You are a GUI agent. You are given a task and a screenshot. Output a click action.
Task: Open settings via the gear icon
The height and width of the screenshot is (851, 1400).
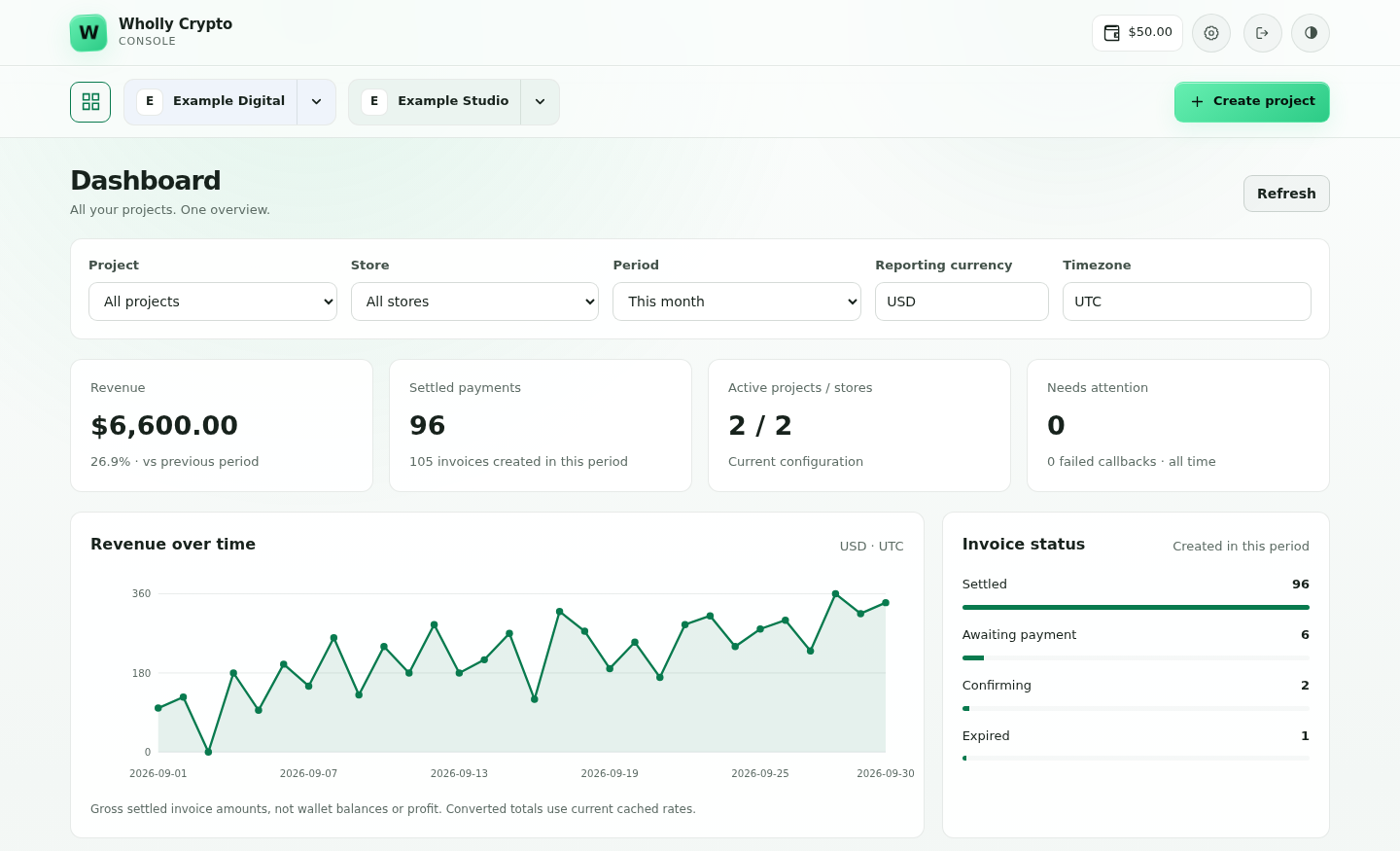pyautogui.click(x=1211, y=33)
